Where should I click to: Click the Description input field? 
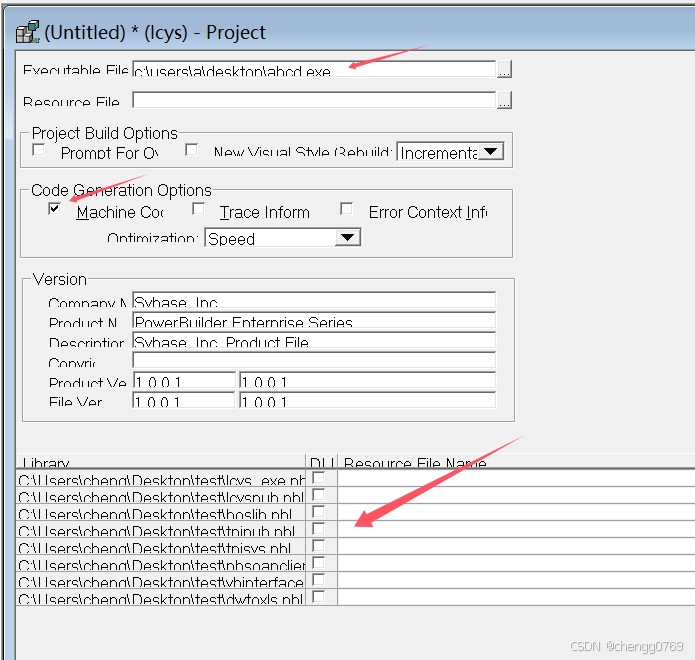click(x=313, y=341)
